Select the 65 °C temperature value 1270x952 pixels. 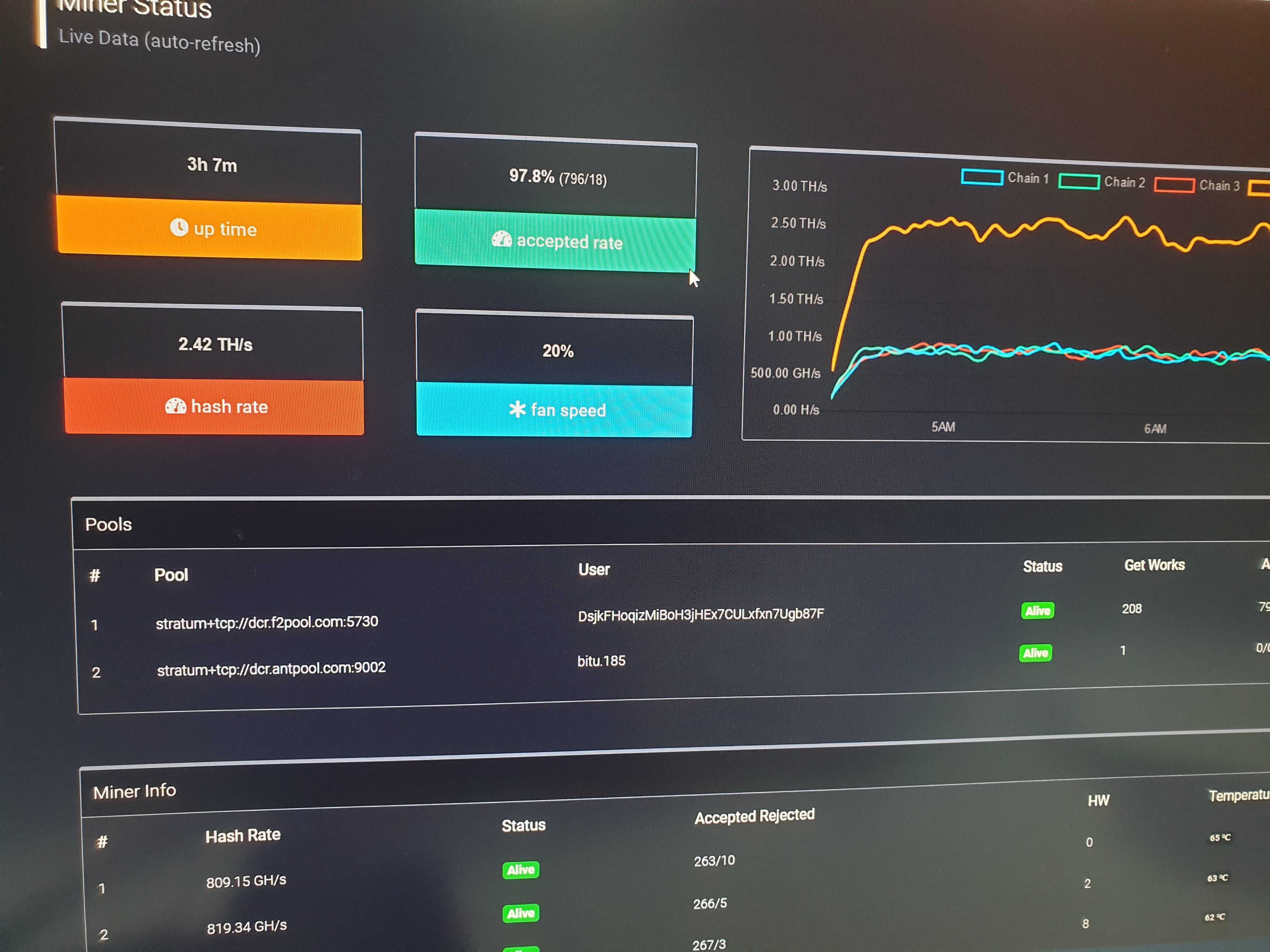point(1220,838)
